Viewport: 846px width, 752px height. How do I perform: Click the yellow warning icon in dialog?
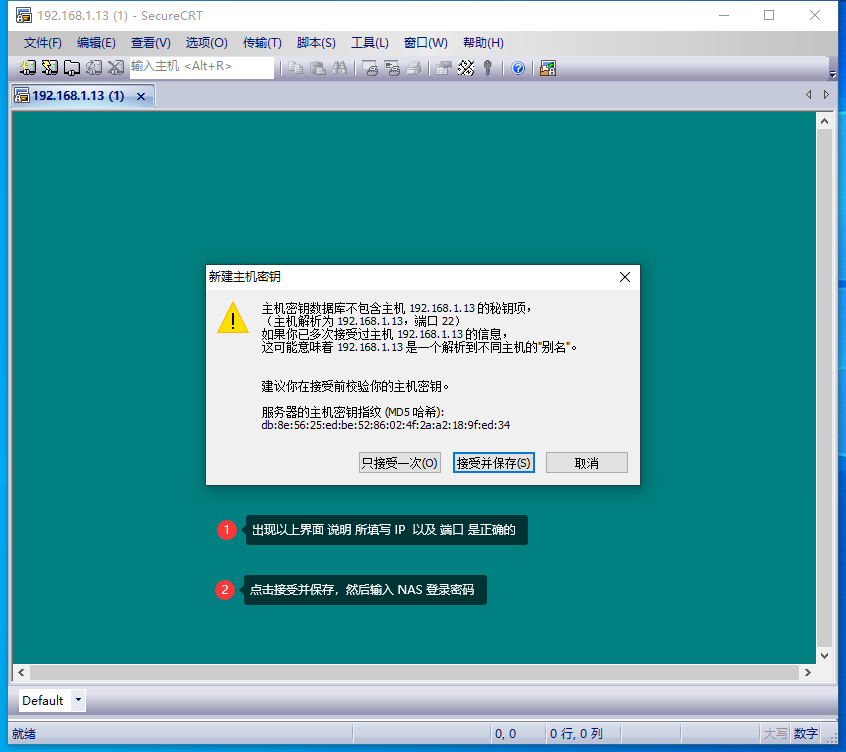pyautogui.click(x=233, y=318)
